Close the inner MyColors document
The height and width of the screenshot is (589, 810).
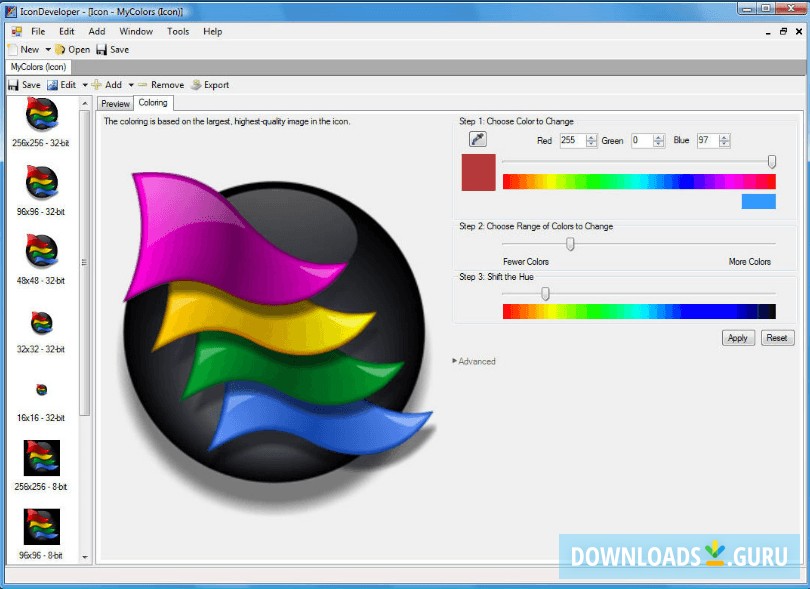click(x=799, y=32)
